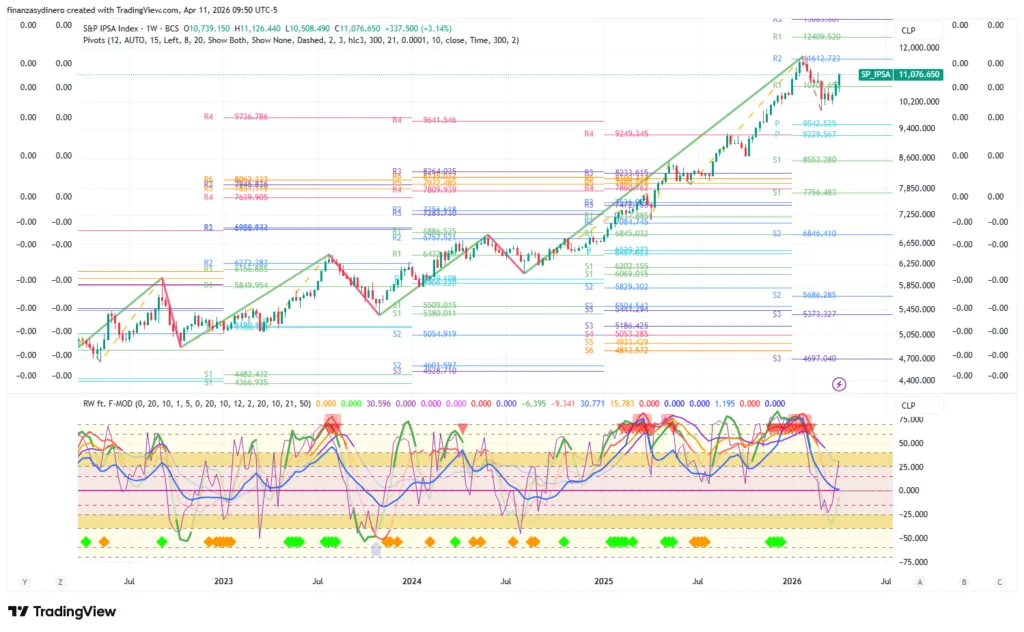Click the purple lightning bolt event icon
Image resolution: width=1024 pixels, height=632 pixels.
tap(839, 383)
